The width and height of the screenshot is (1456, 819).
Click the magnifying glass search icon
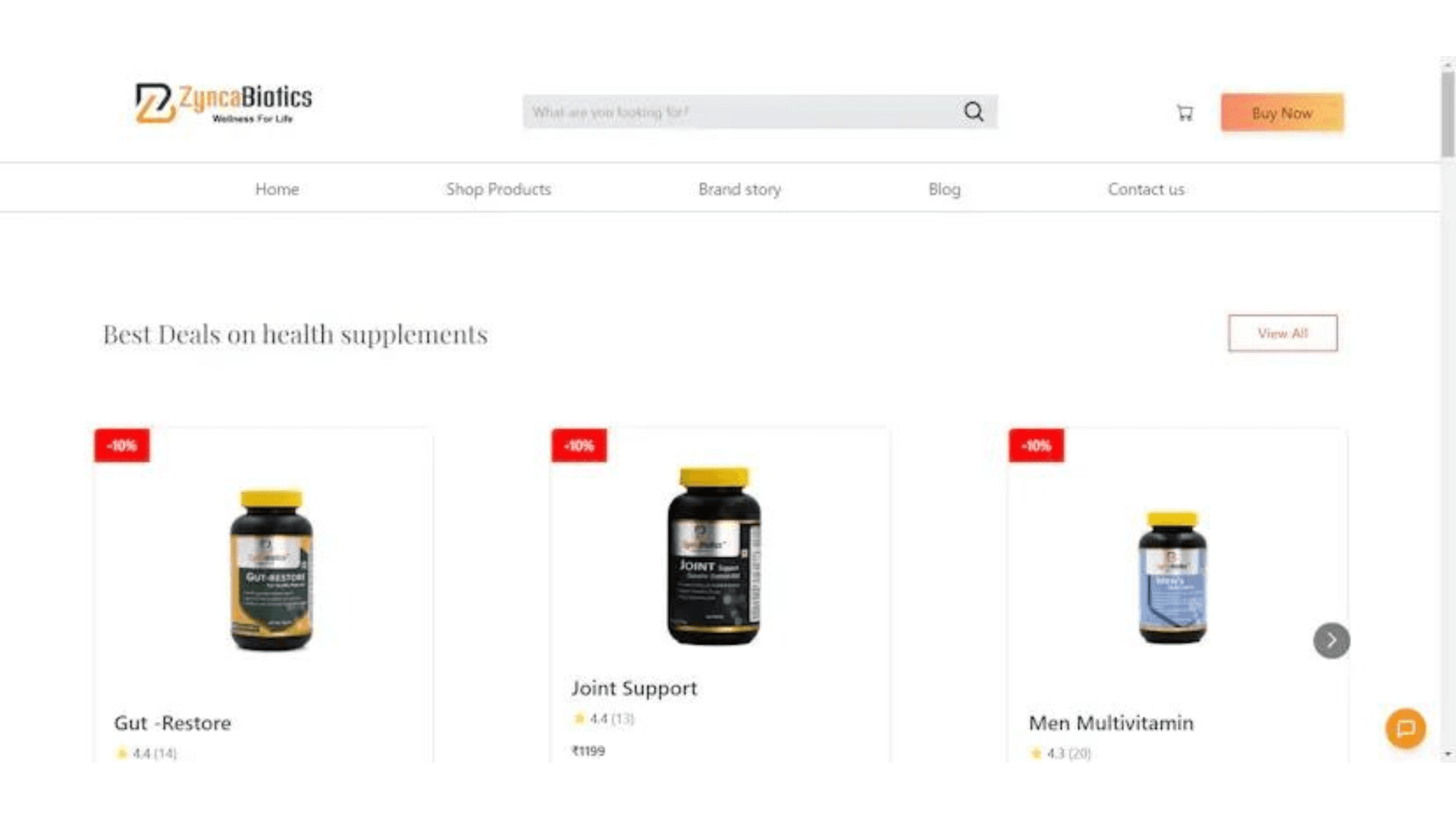click(974, 112)
